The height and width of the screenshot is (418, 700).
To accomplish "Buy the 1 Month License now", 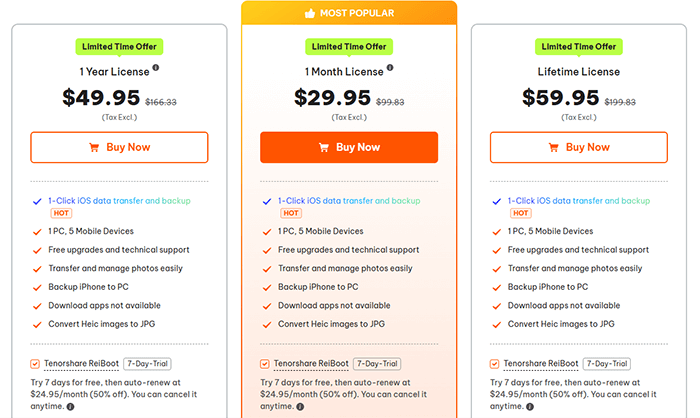I will point(349,147).
